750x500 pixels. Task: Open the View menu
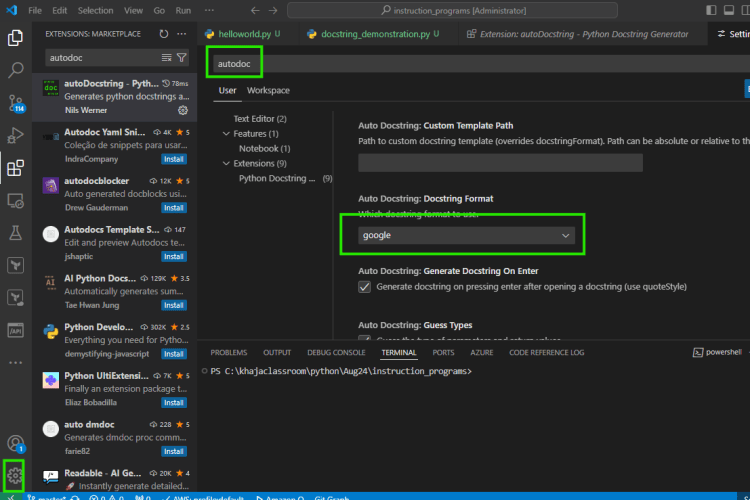pyautogui.click(x=133, y=10)
